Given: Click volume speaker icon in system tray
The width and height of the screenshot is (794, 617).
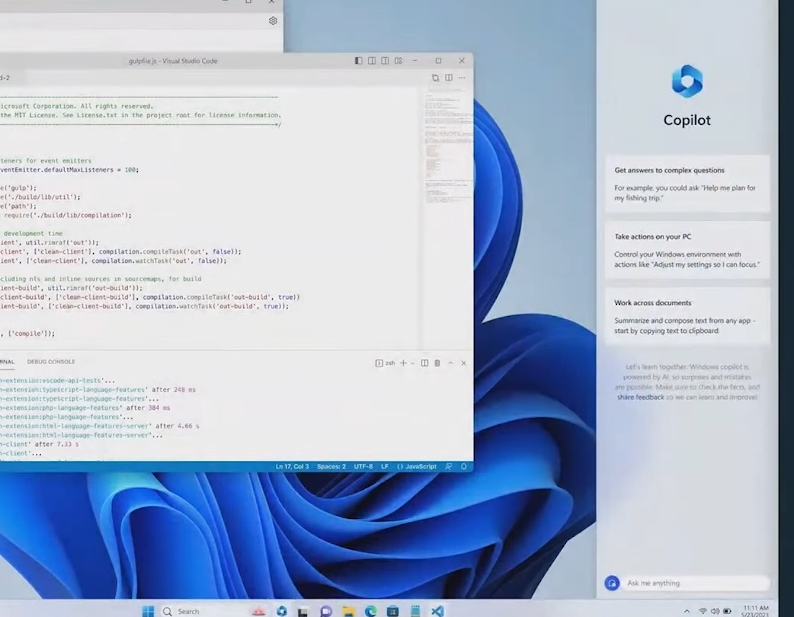Looking at the screenshot, I should click(x=715, y=611).
